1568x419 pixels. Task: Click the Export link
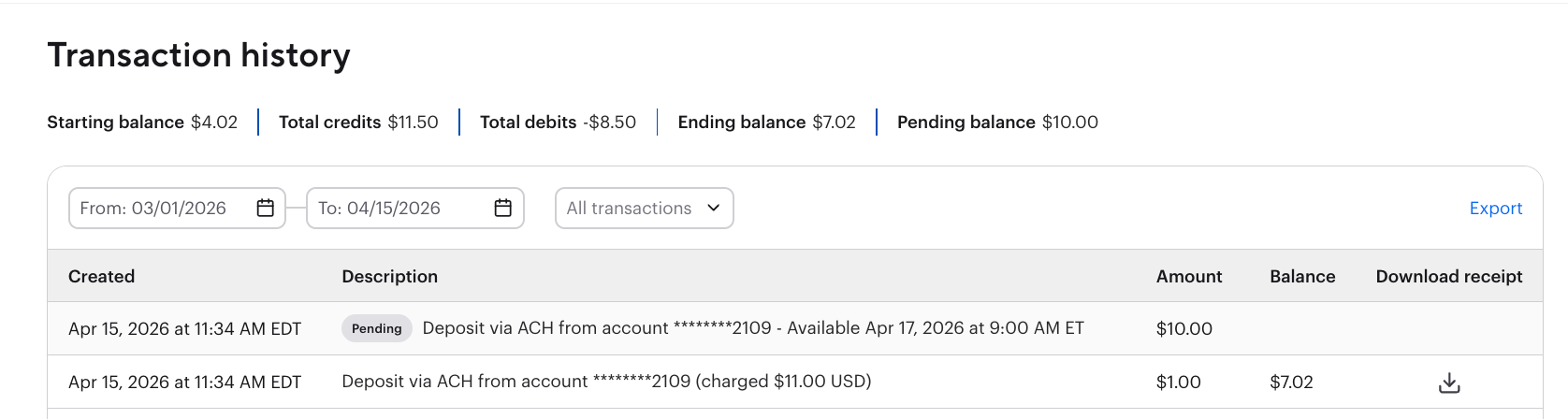pyautogui.click(x=1495, y=208)
